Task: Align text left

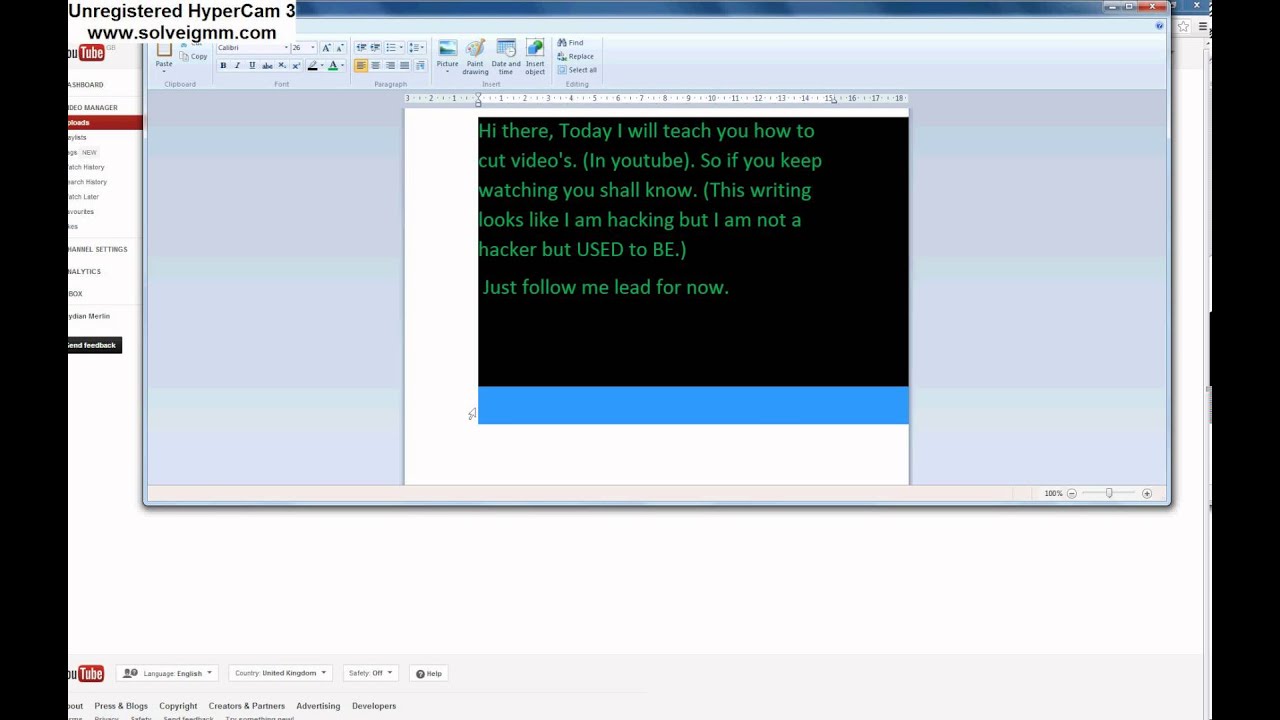Action: [361, 66]
